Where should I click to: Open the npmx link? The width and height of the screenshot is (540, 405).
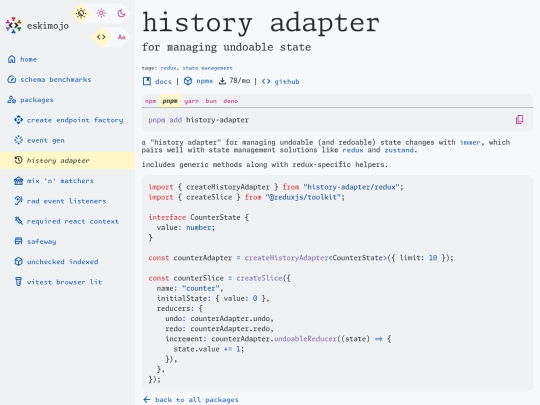[205, 82]
